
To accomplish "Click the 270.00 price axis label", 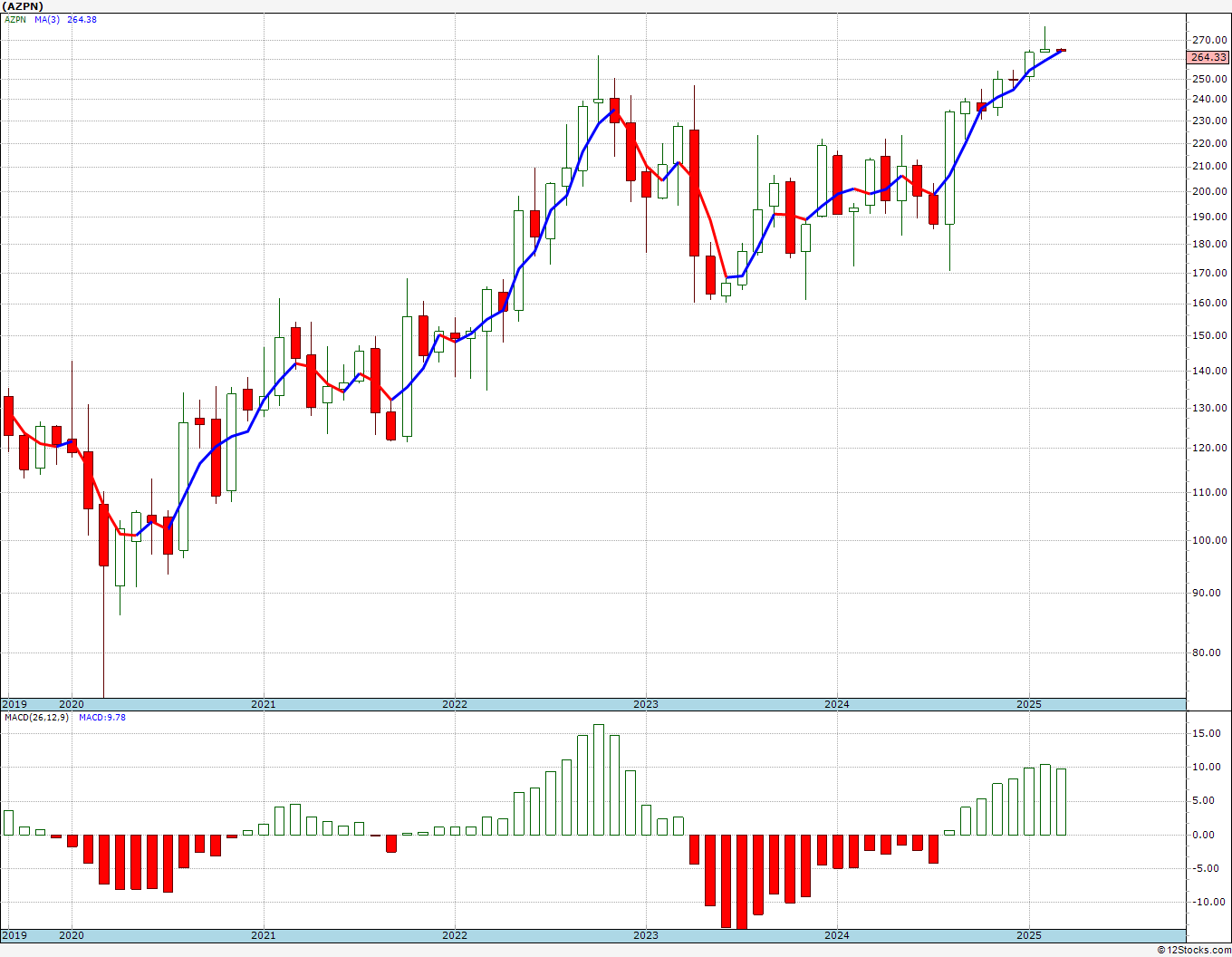I will tap(1209, 41).
